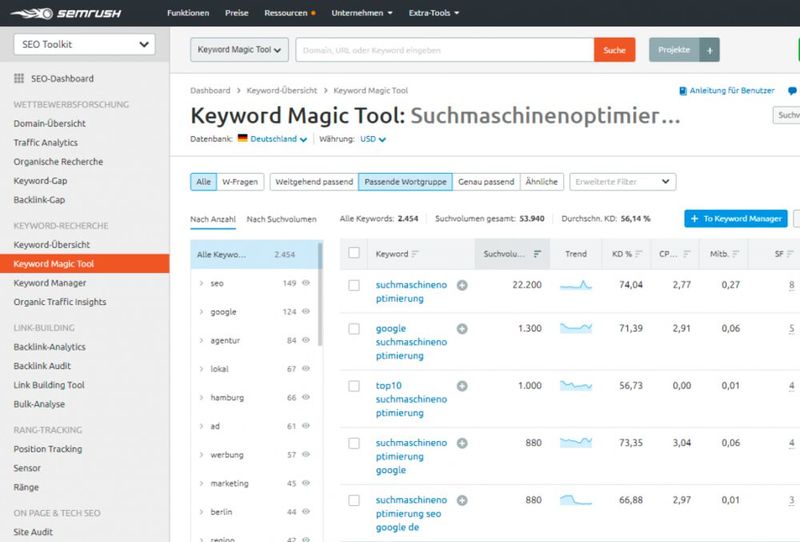This screenshot has height=542, width=800.
Task: Open USD currency dropdown
Action: [373, 139]
